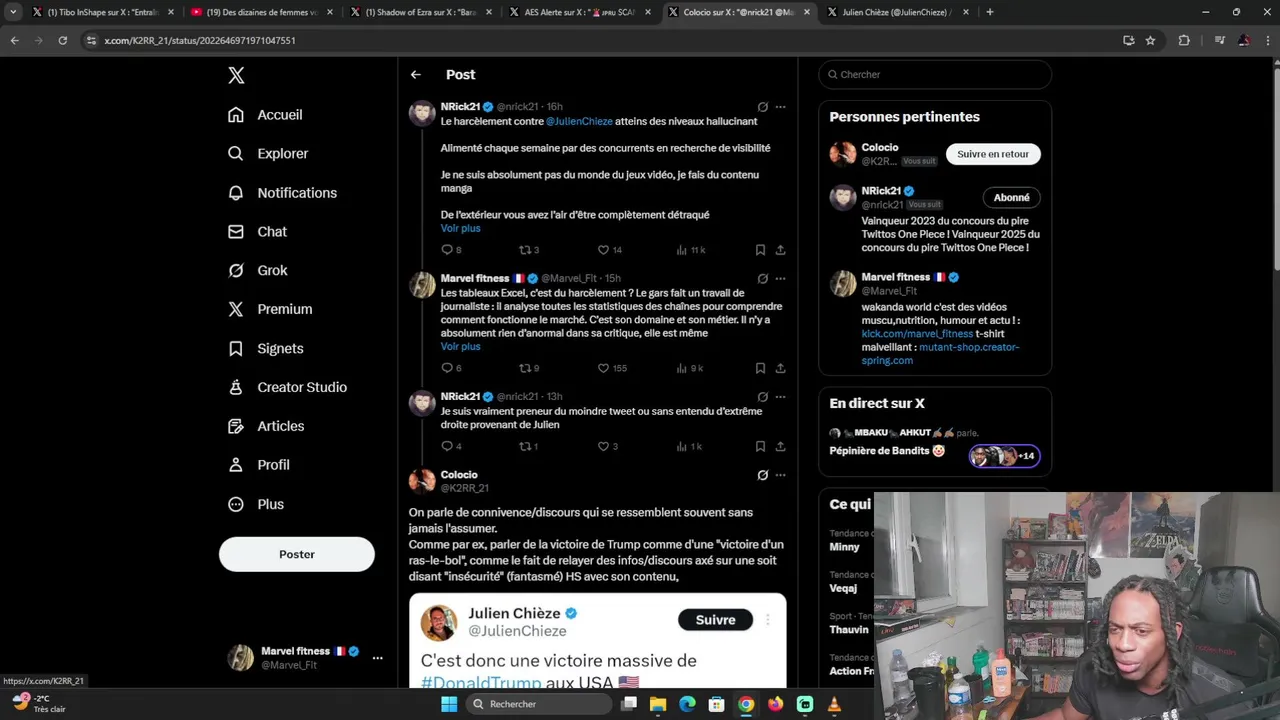Screen dimensions: 1280x720
Task: Open File Explorer from taskbar
Action: (x=658, y=704)
